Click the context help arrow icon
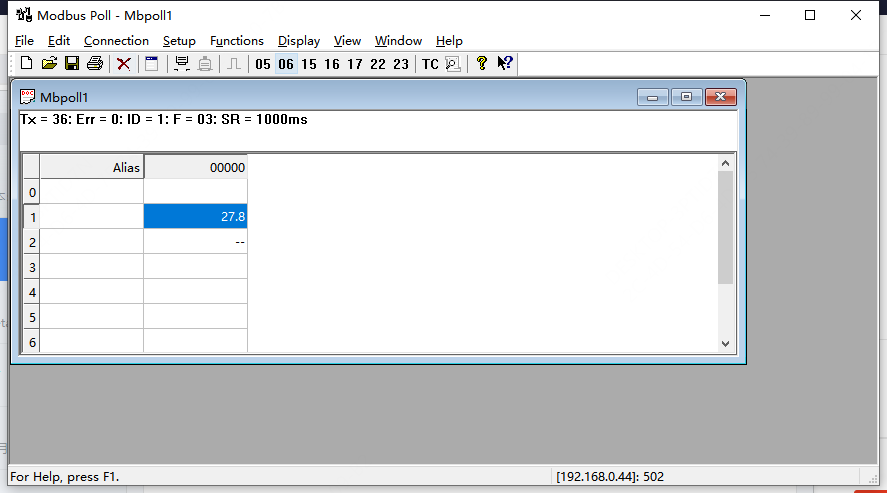Screen dimensions: 887x493 point(505,63)
